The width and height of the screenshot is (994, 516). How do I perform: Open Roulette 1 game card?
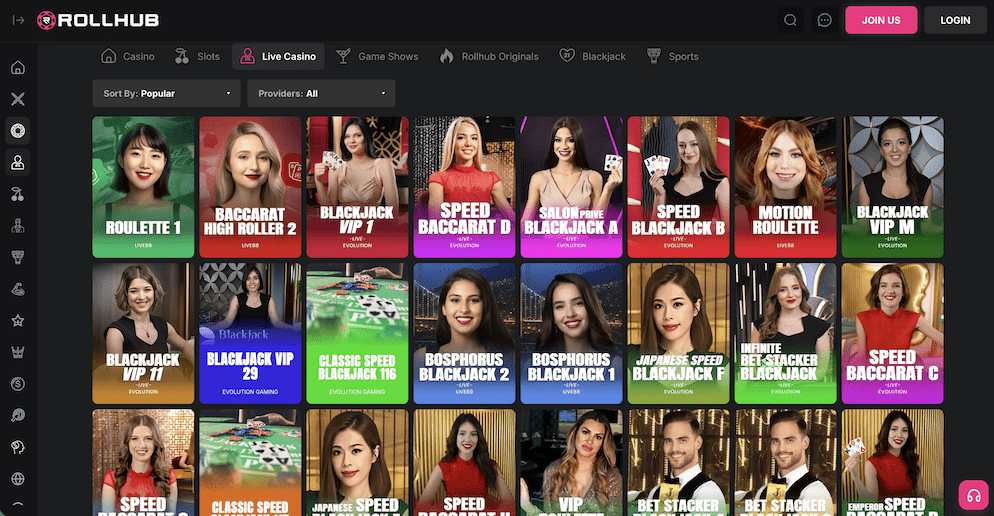point(143,187)
